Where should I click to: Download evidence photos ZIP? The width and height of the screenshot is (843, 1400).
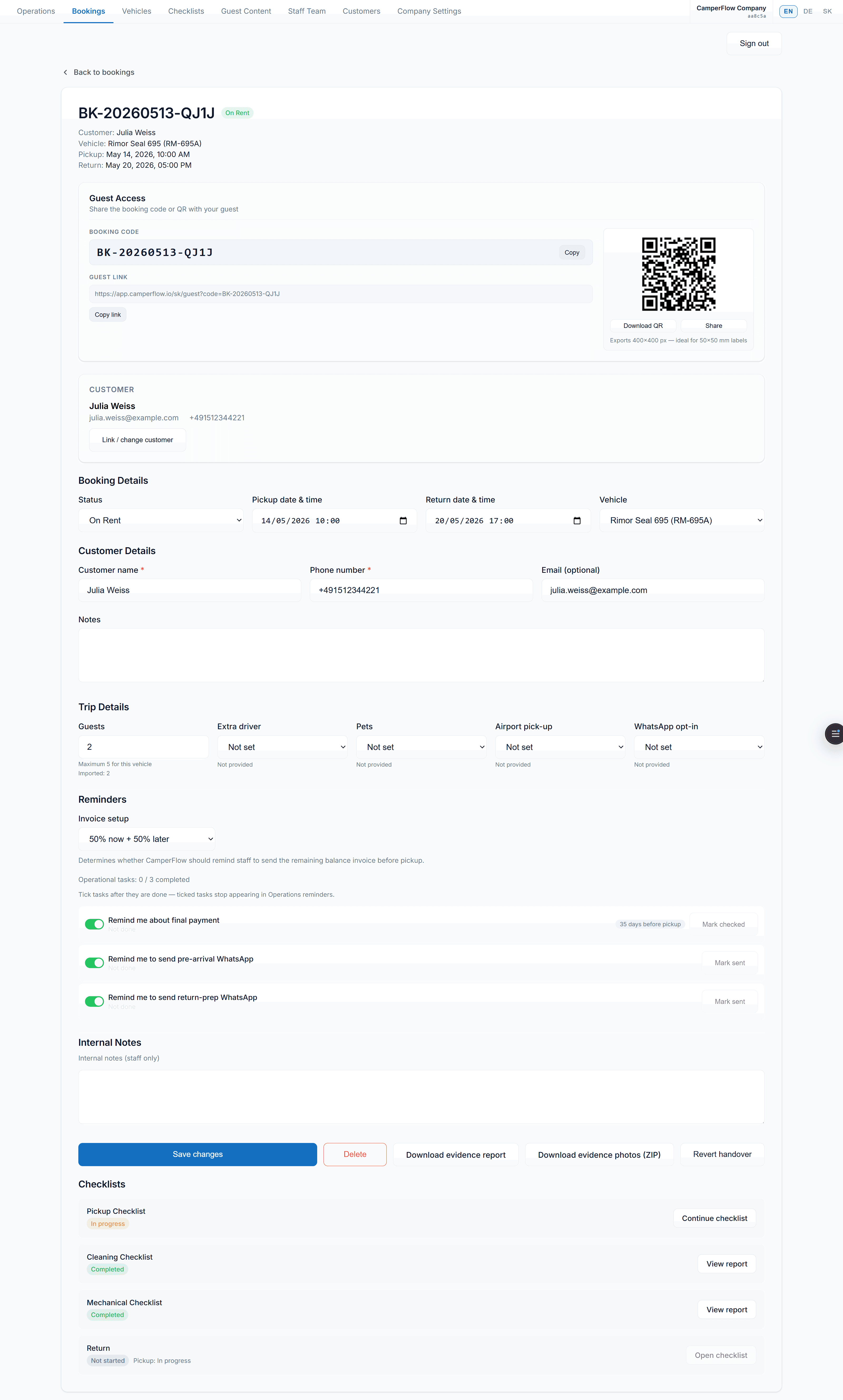599,1154
